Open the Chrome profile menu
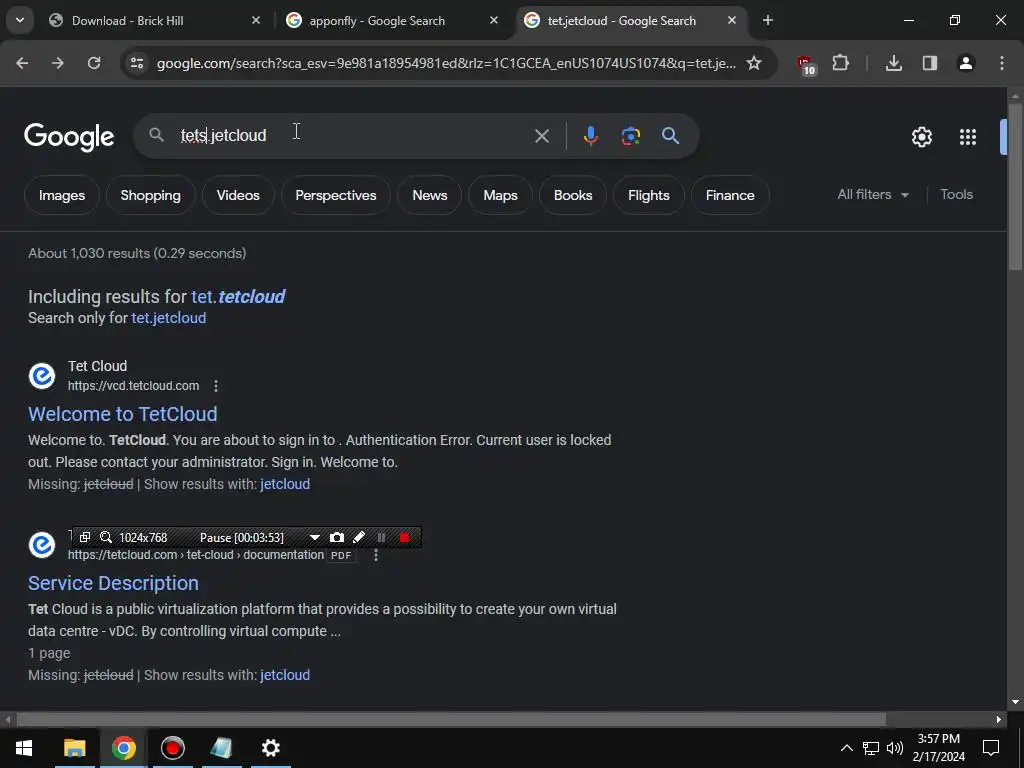Image resolution: width=1024 pixels, height=768 pixels. (x=966, y=63)
